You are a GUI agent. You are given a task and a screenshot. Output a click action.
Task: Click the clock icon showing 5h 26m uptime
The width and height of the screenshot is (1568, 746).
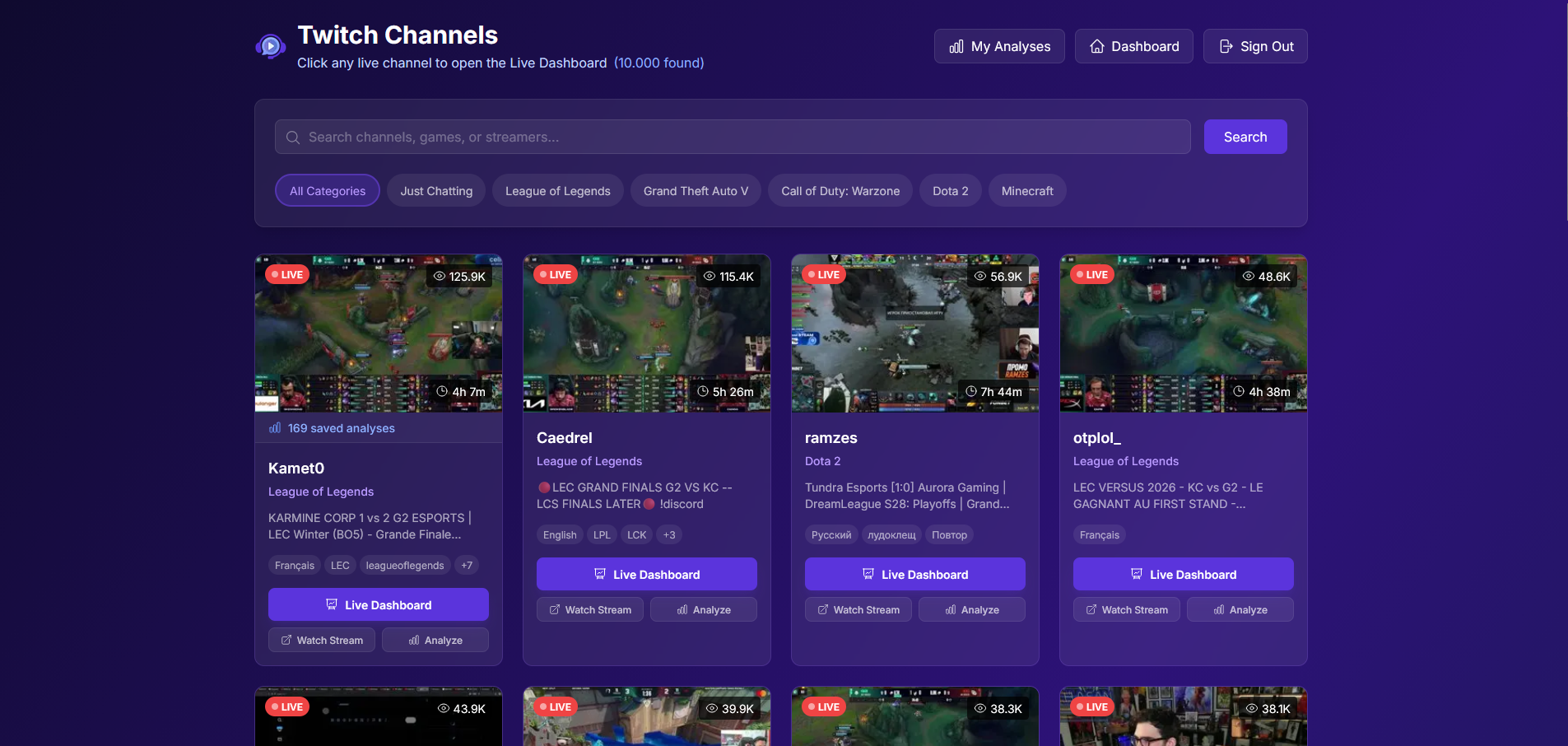pos(704,392)
